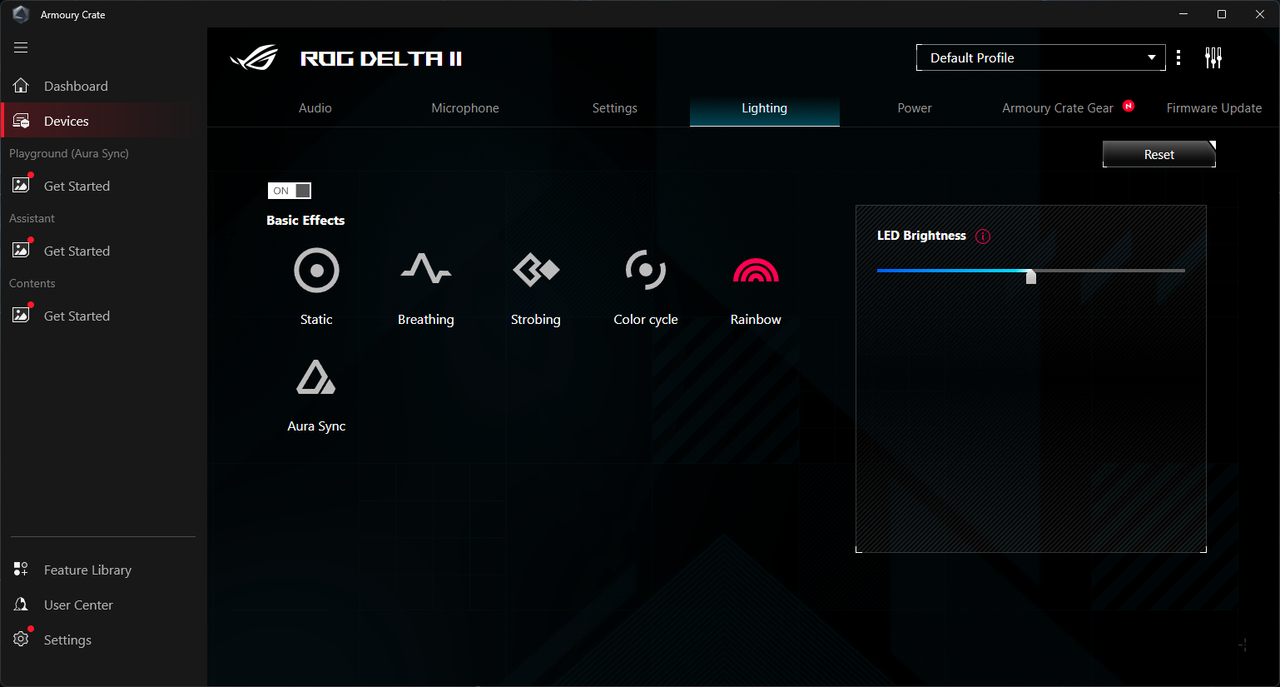Click the LED Brightness label
1280x687 pixels.
pos(921,236)
